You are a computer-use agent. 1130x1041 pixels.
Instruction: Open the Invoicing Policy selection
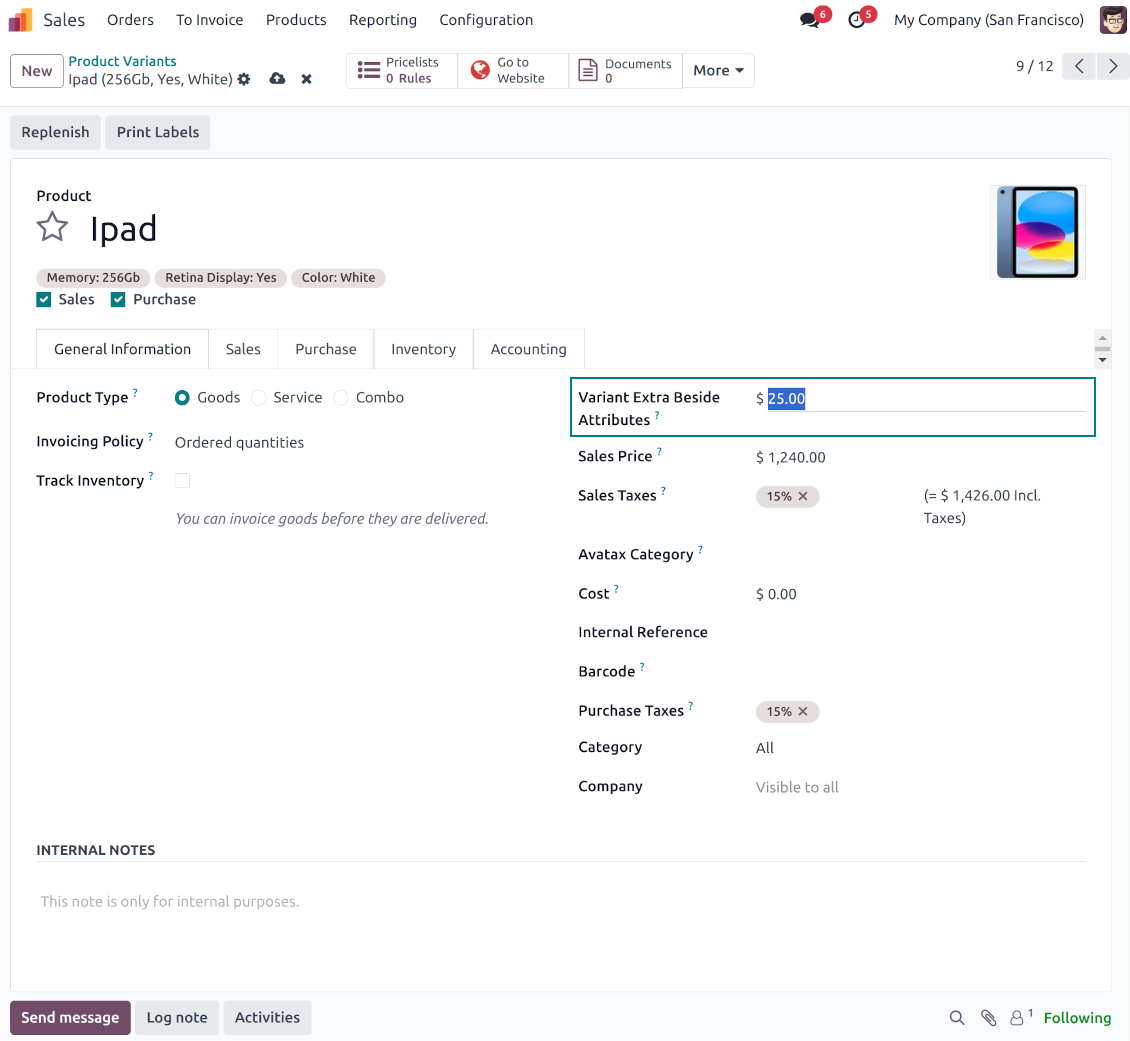[239, 442]
